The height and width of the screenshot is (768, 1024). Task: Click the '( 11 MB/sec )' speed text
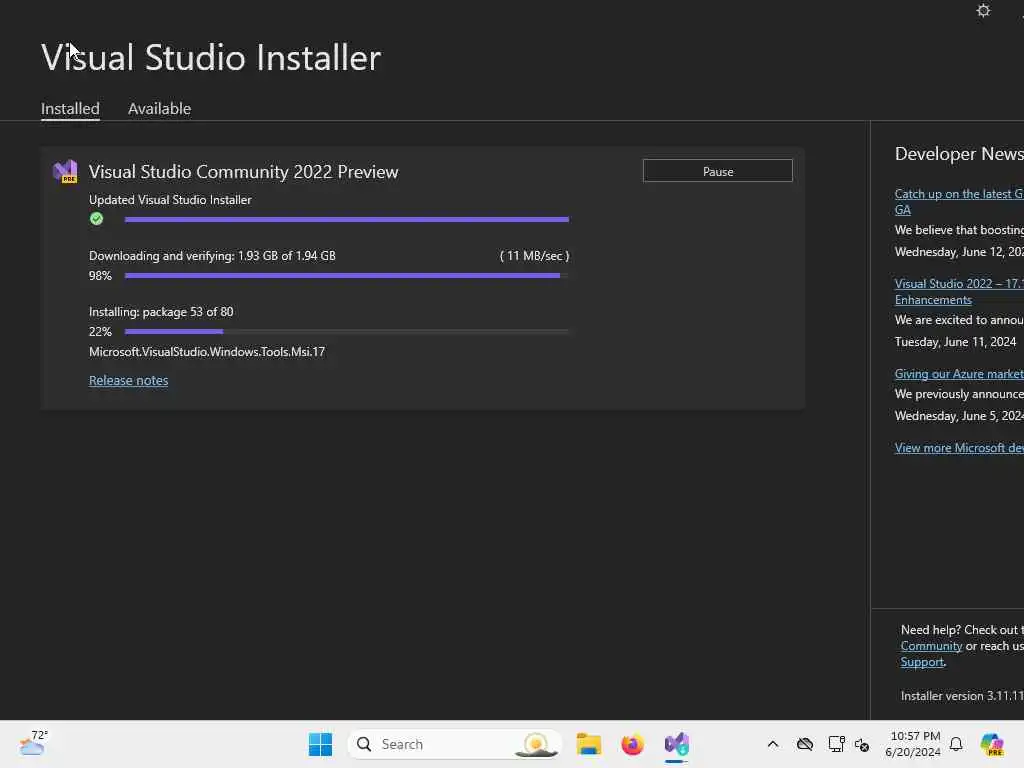pyautogui.click(x=534, y=255)
